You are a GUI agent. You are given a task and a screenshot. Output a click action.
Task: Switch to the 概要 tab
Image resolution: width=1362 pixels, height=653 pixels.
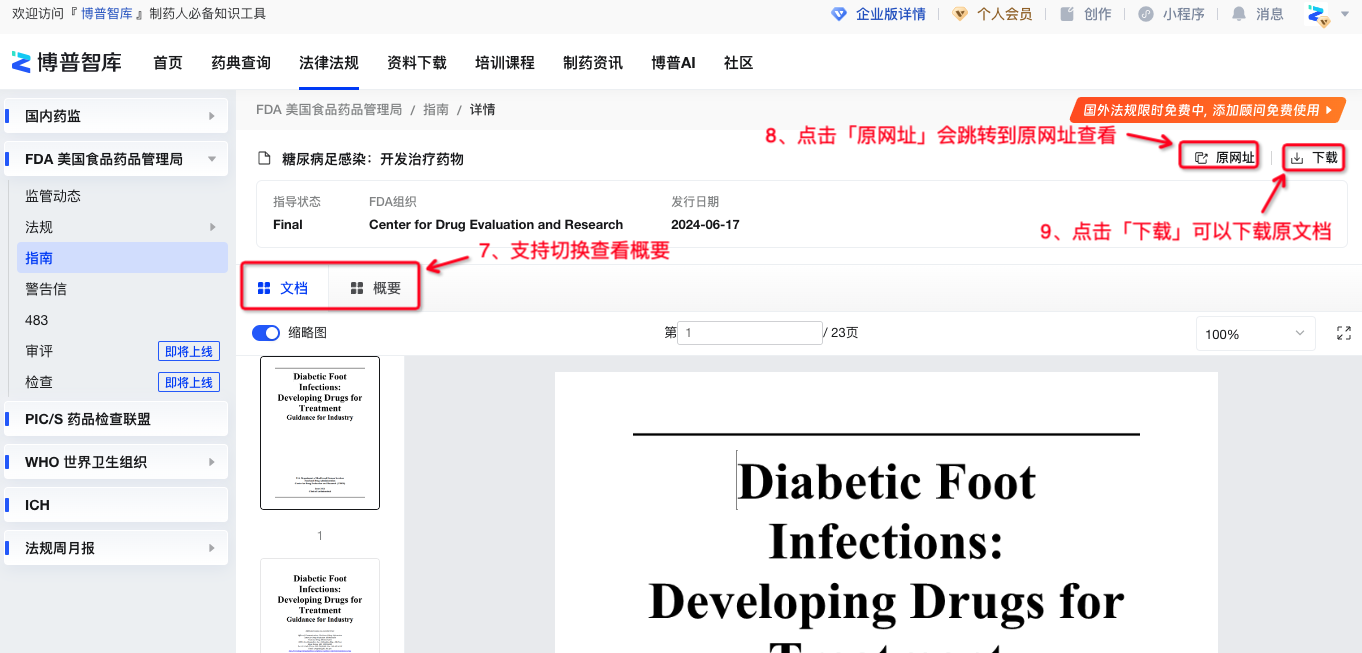(376, 288)
